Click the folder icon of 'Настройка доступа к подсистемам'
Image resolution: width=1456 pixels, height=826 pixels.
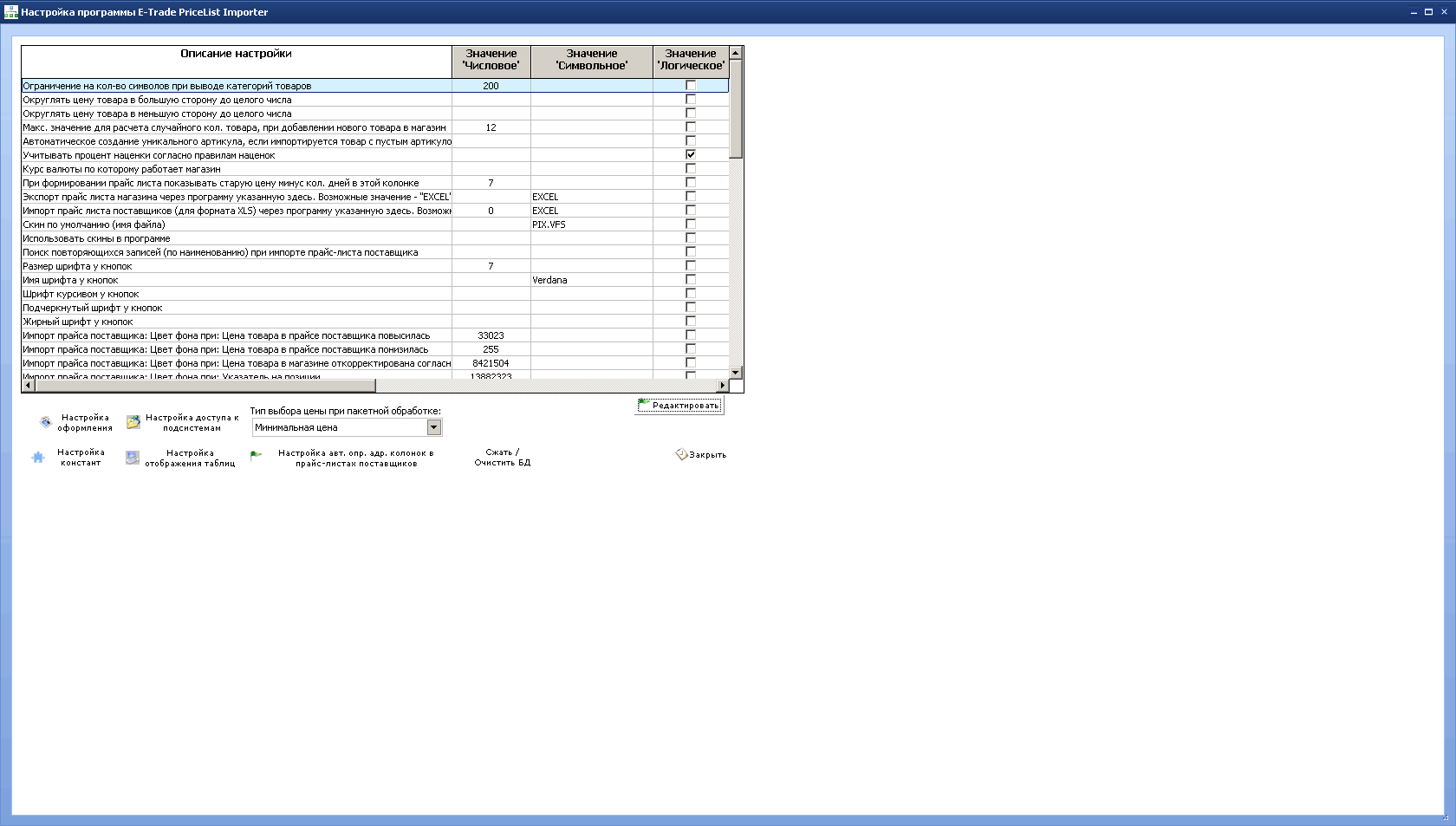(133, 422)
